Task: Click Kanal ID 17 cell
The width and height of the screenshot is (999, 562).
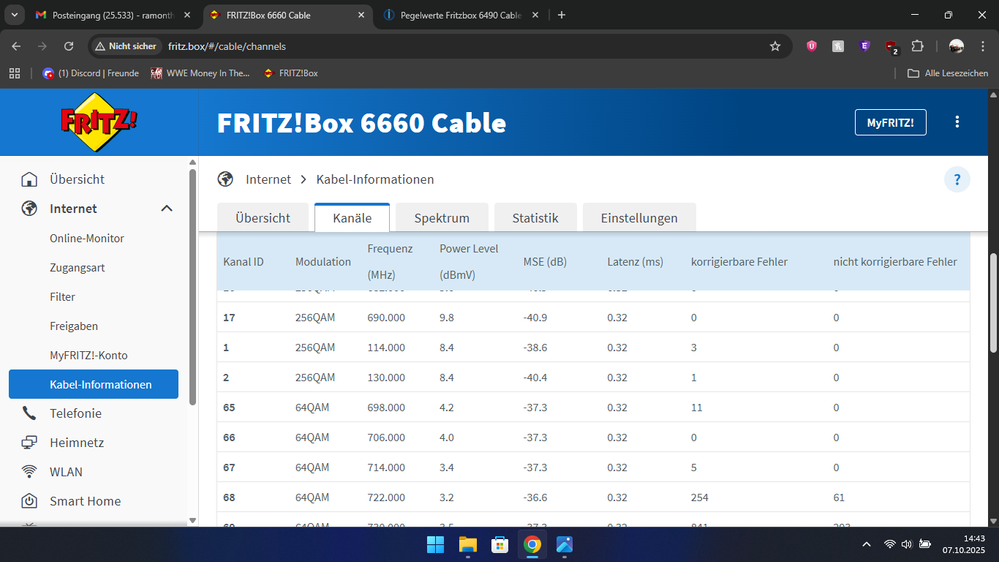Action: click(x=229, y=317)
